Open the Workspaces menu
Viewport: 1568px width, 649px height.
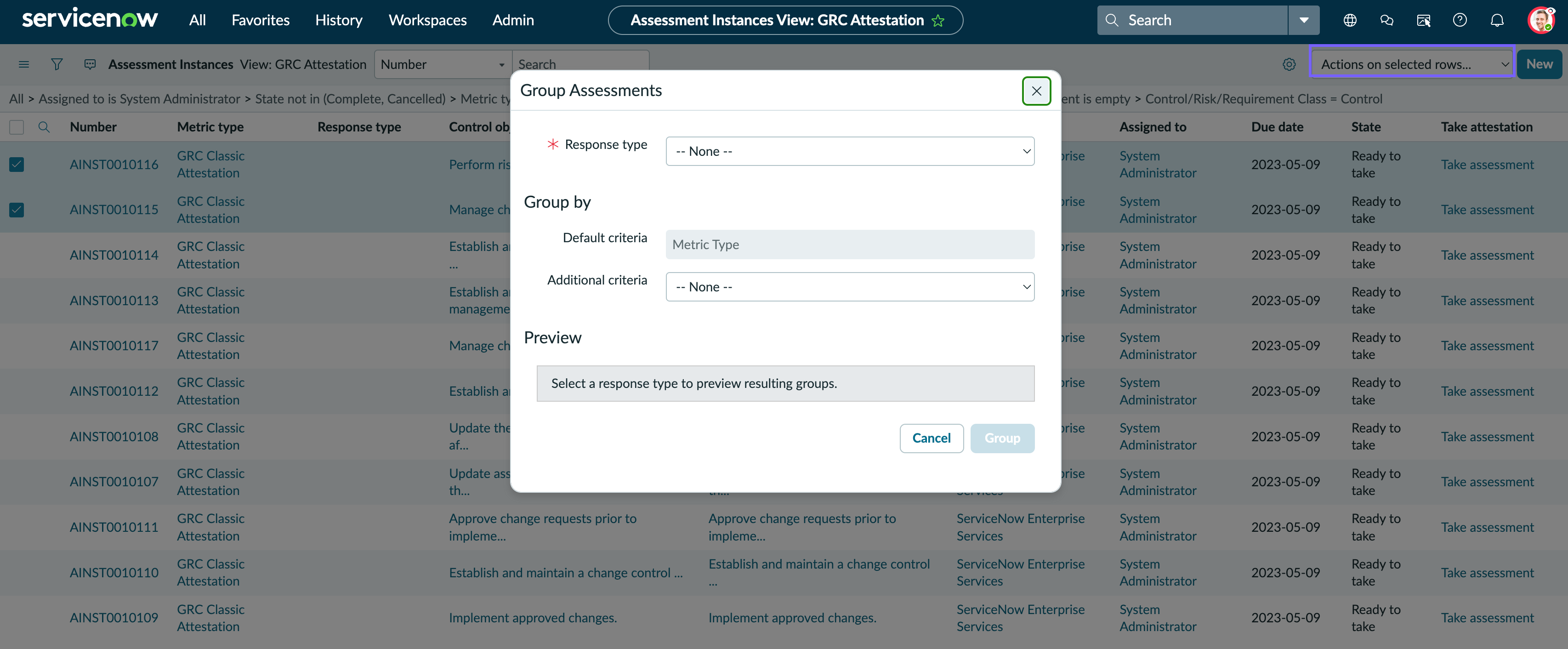pos(427,20)
